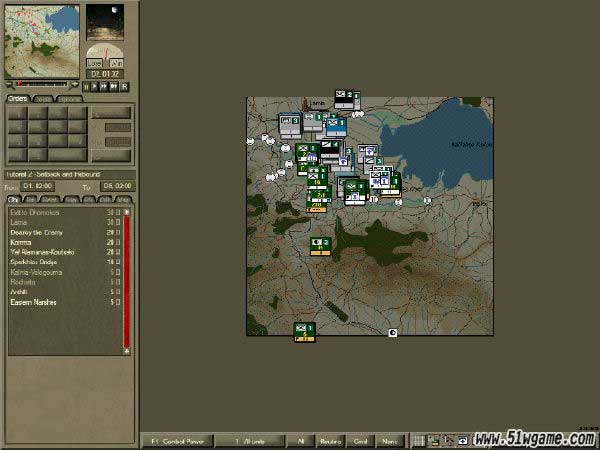
Task: Toggle the box beside Destroy the Enemy
Action: (x=117, y=232)
